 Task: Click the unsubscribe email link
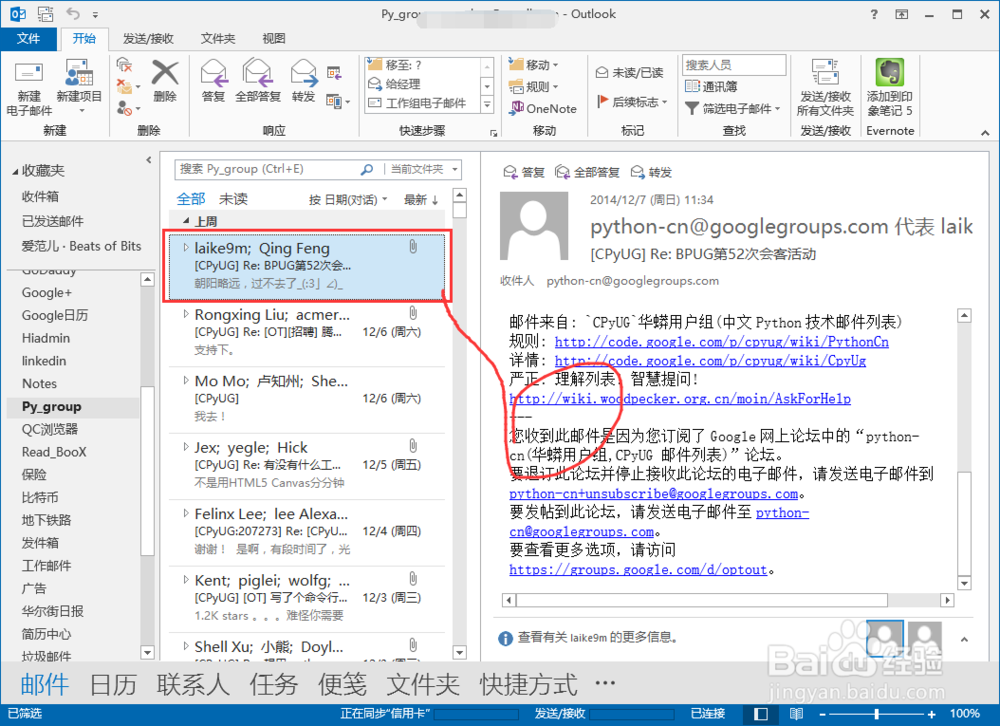tap(654, 494)
